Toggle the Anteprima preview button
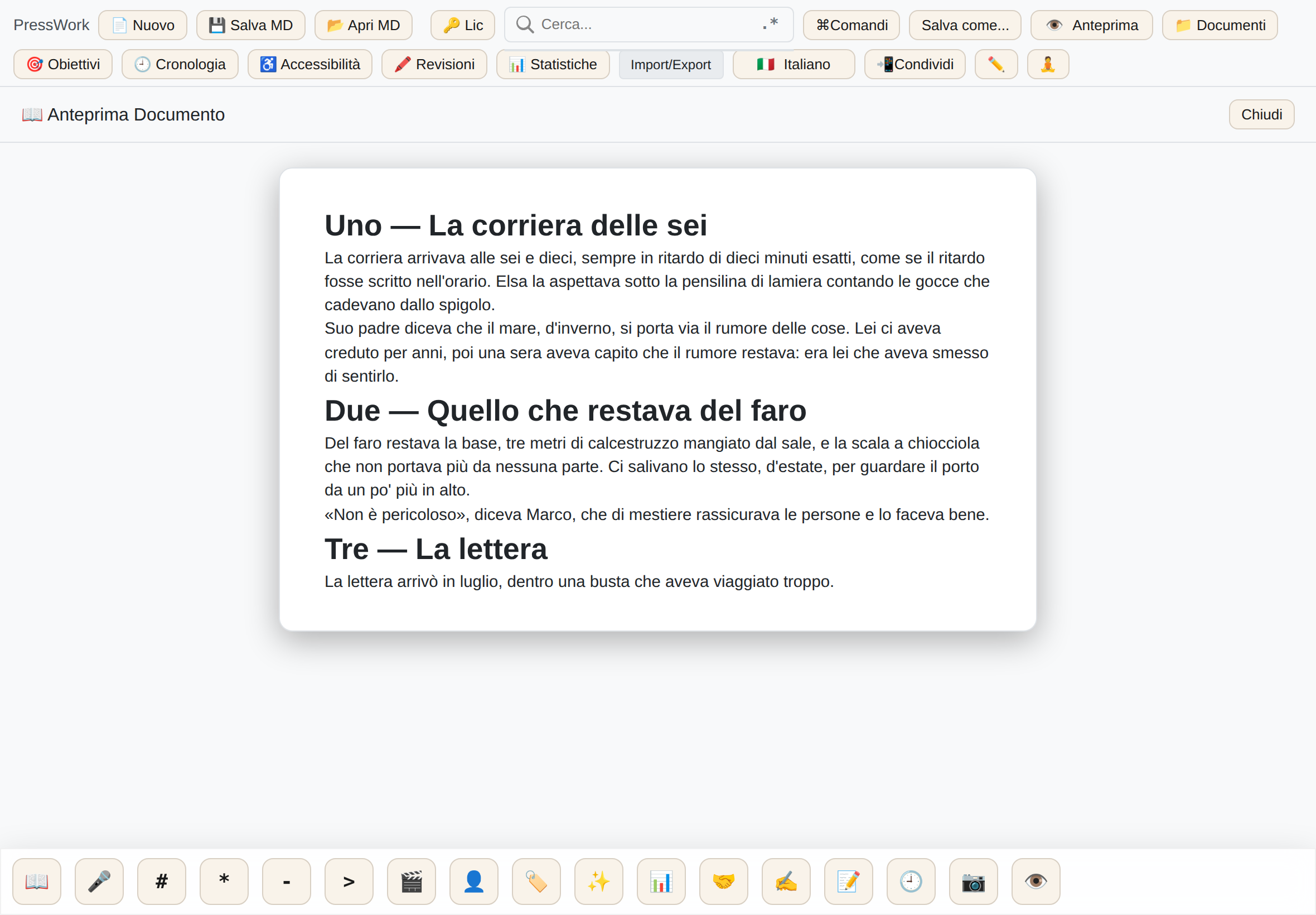The width and height of the screenshot is (1316, 915). pos(1091,25)
